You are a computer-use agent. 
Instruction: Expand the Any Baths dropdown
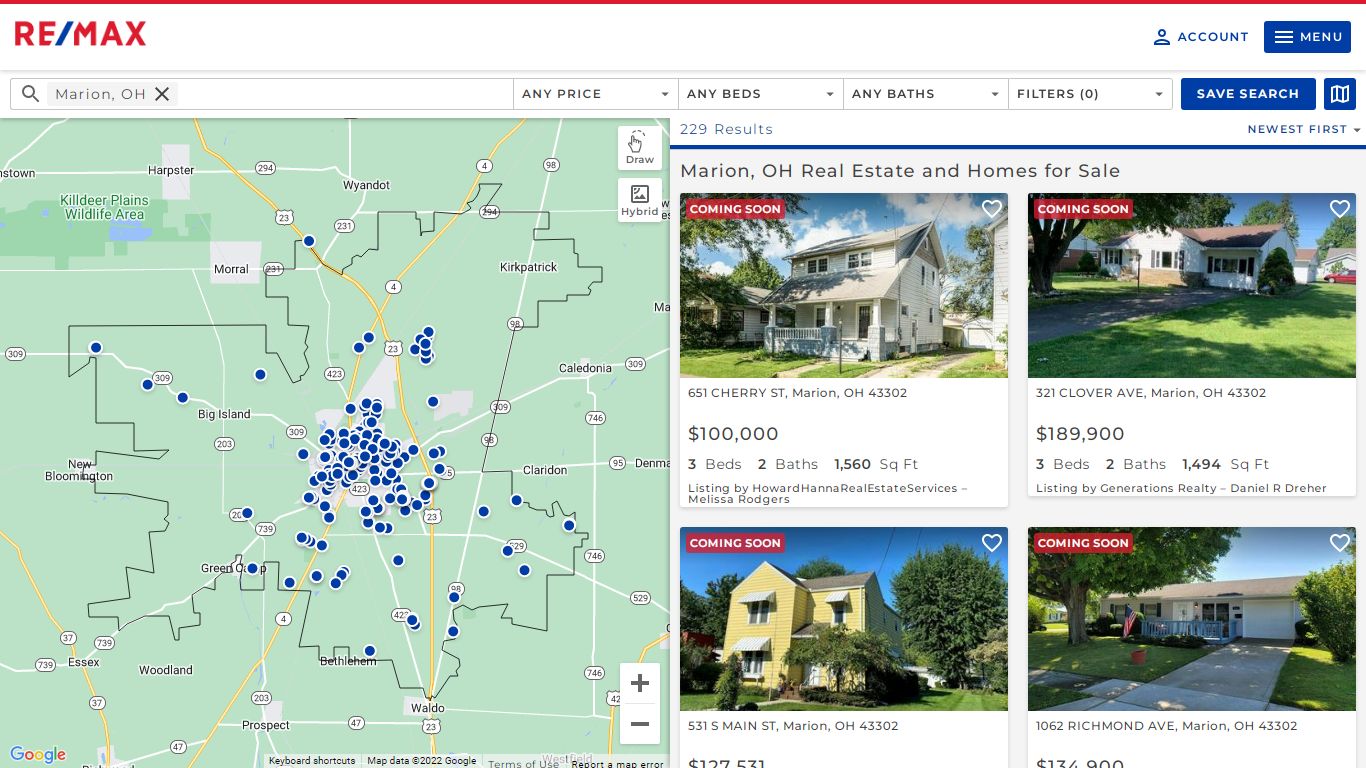[x=926, y=94]
